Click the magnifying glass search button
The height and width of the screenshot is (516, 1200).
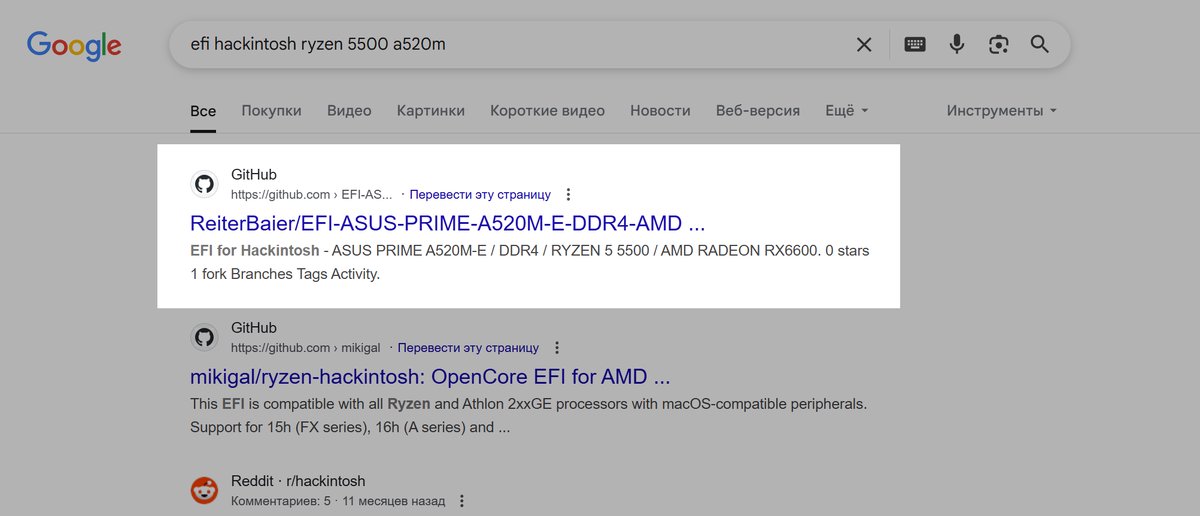point(1040,44)
